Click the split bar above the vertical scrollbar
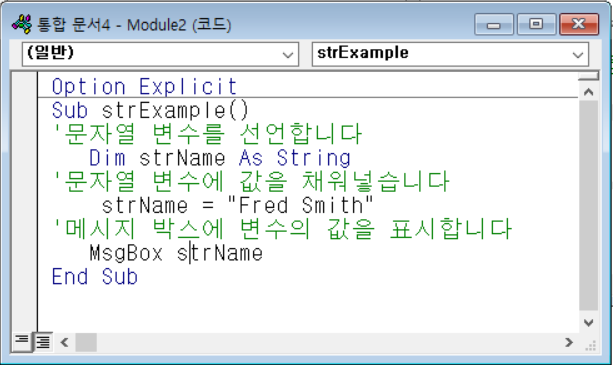 [588, 76]
